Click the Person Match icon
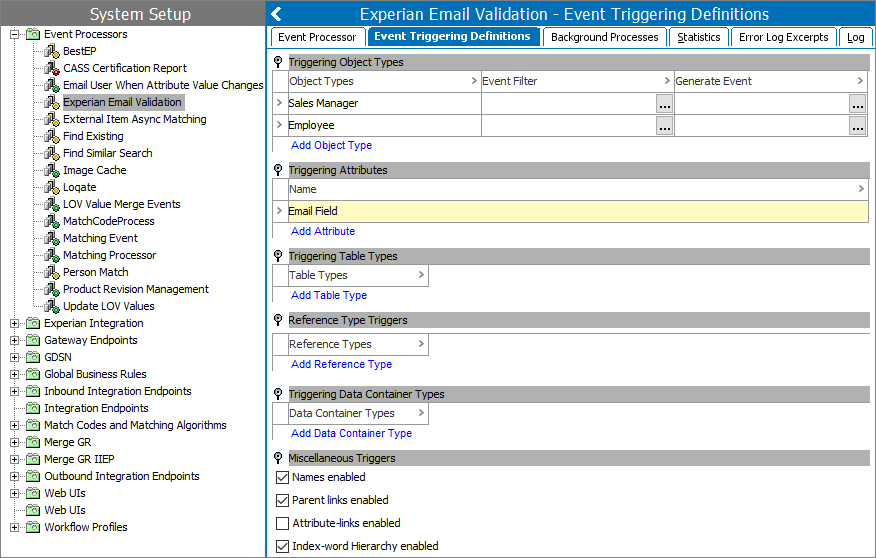 52,273
